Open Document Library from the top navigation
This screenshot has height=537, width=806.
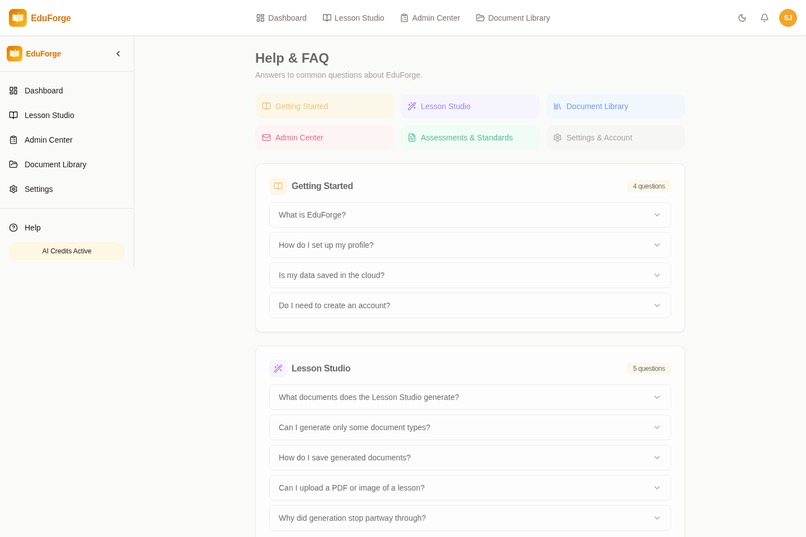pos(513,18)
